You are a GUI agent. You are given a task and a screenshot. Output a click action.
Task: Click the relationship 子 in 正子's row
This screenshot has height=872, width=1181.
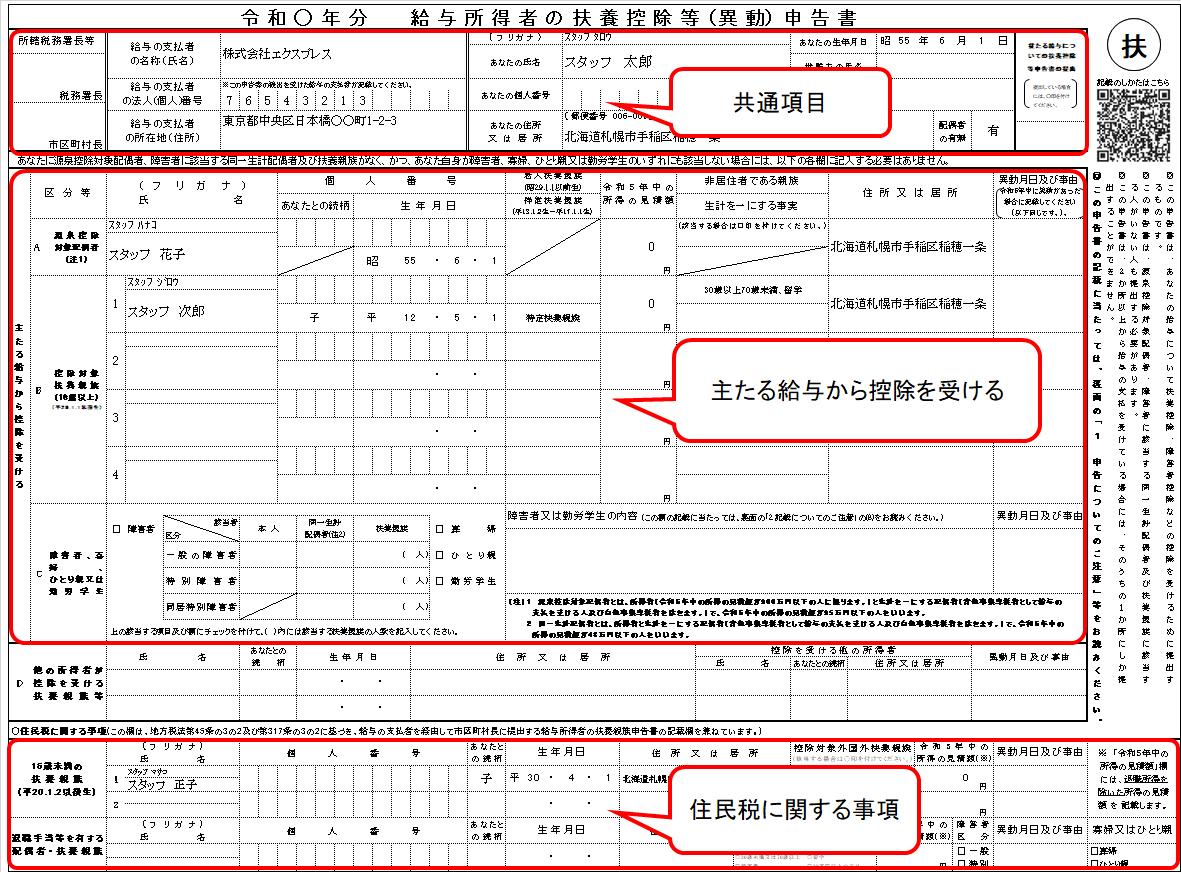pyautogui.click(x=486, y=778)
